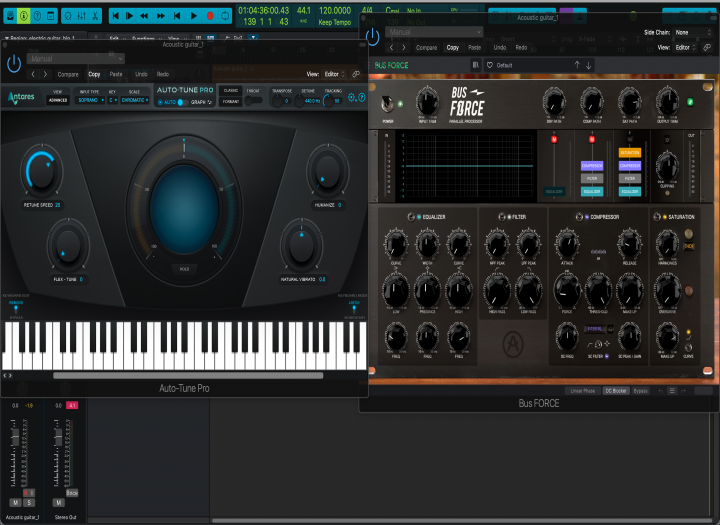Enable DC Blocker in Bus FORCE footer
Viewport: 720px width, 525px height.
click(615, 391)
